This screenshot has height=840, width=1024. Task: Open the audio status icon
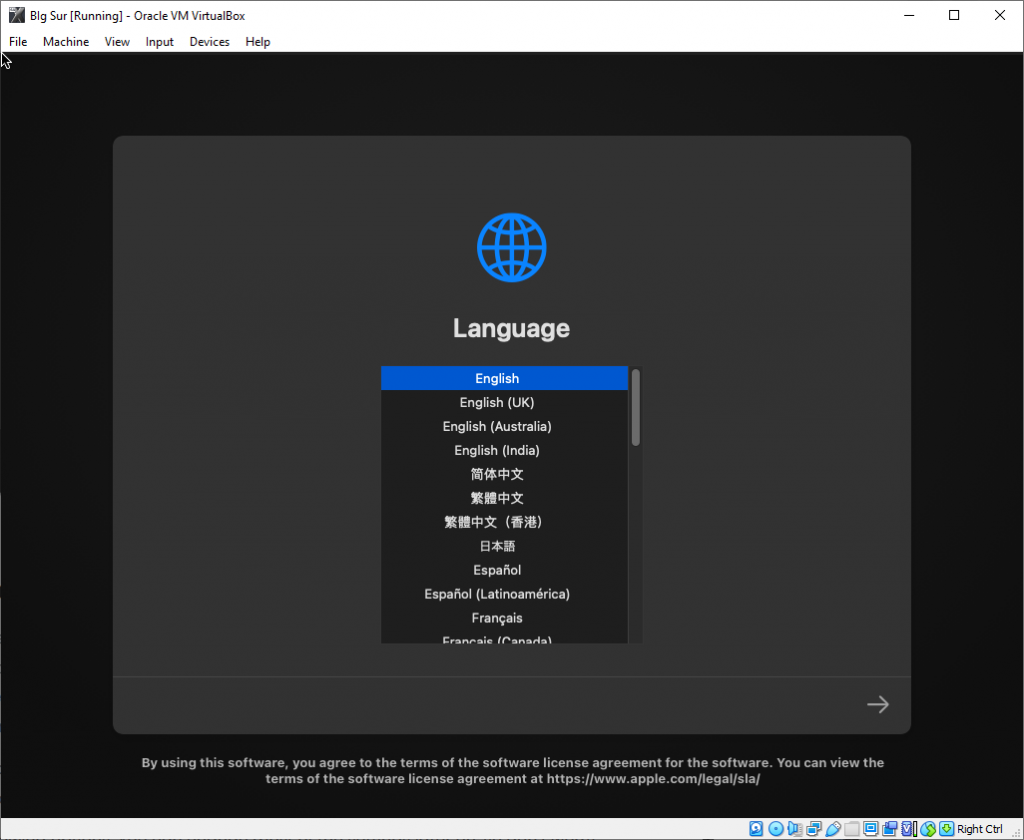coord(794,828)
